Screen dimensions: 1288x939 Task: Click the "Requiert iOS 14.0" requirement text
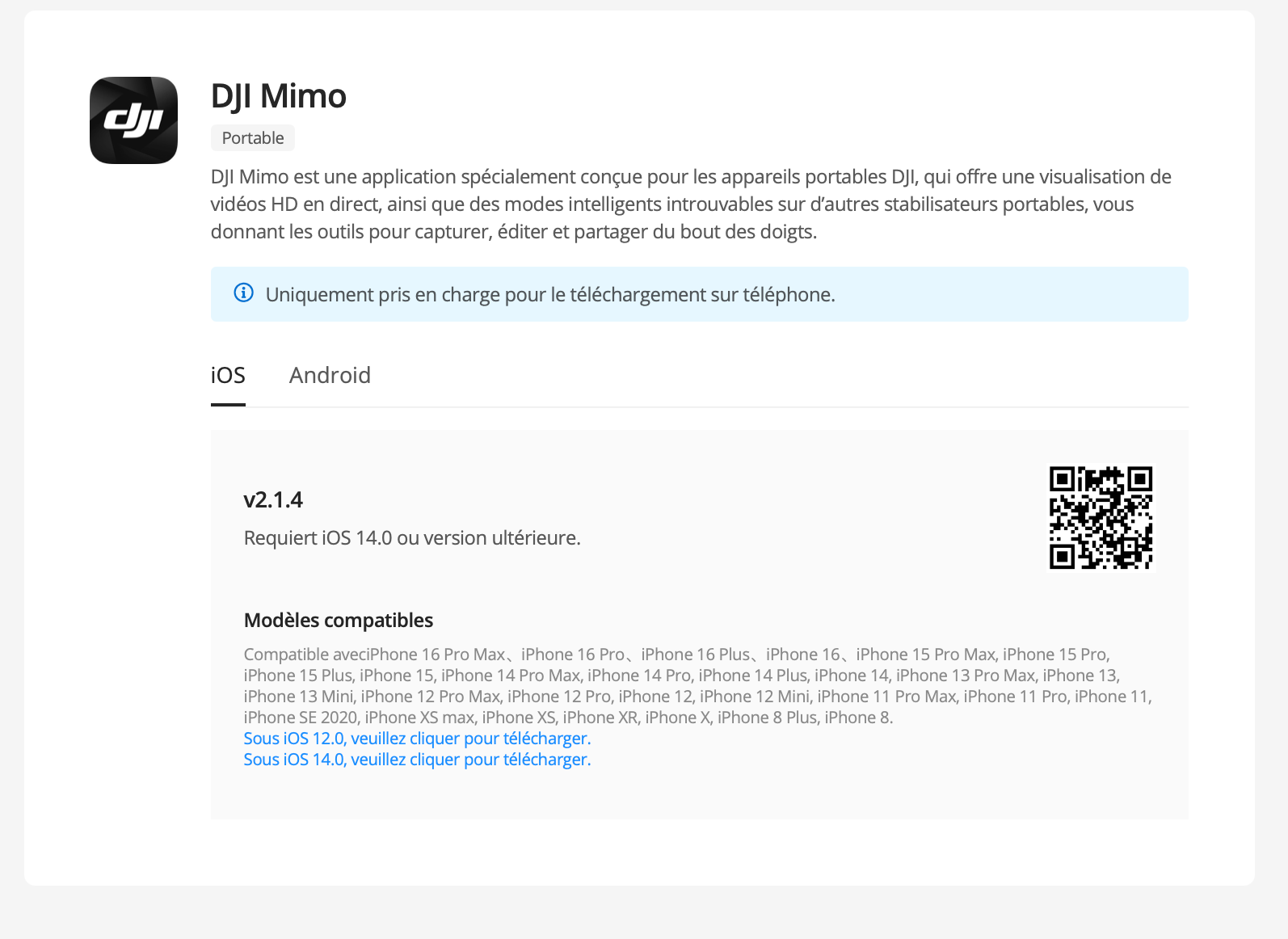412,538
